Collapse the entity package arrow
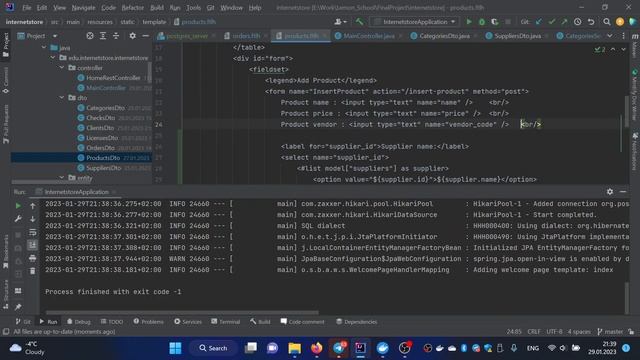This screenshot has height=360, width=640. click(62, 178)
